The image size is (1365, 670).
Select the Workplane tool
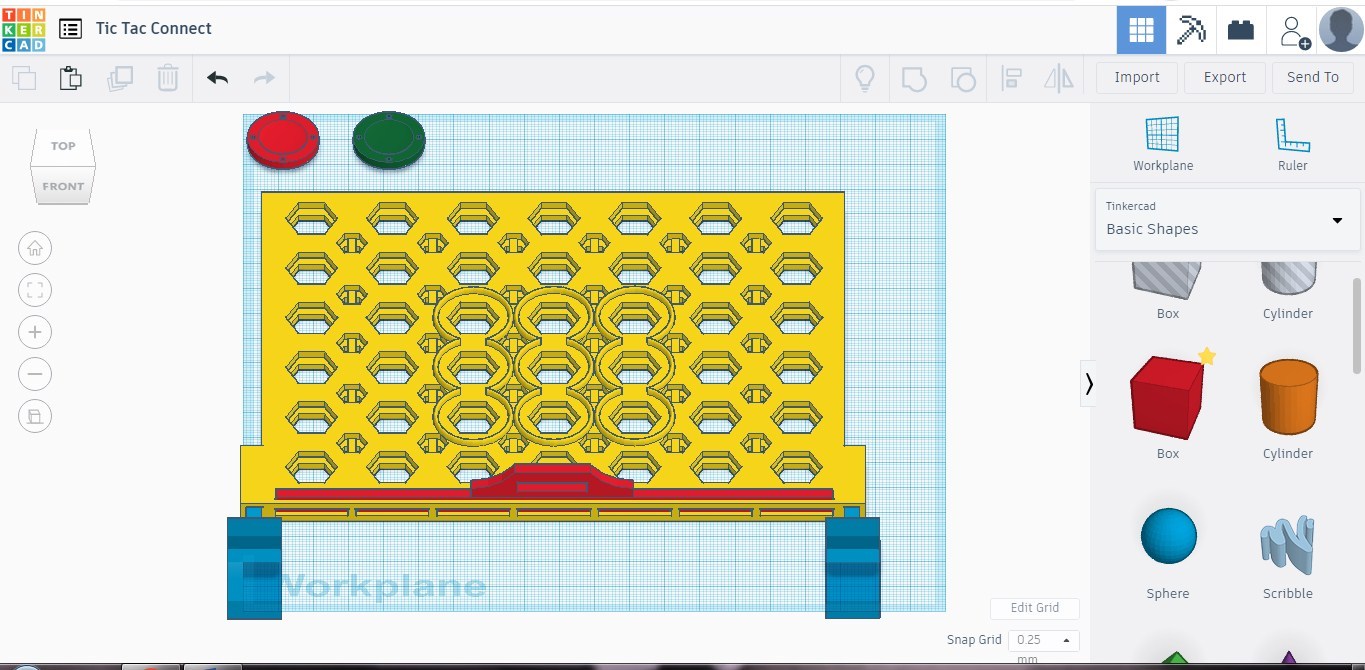(x=1163, y=144)
